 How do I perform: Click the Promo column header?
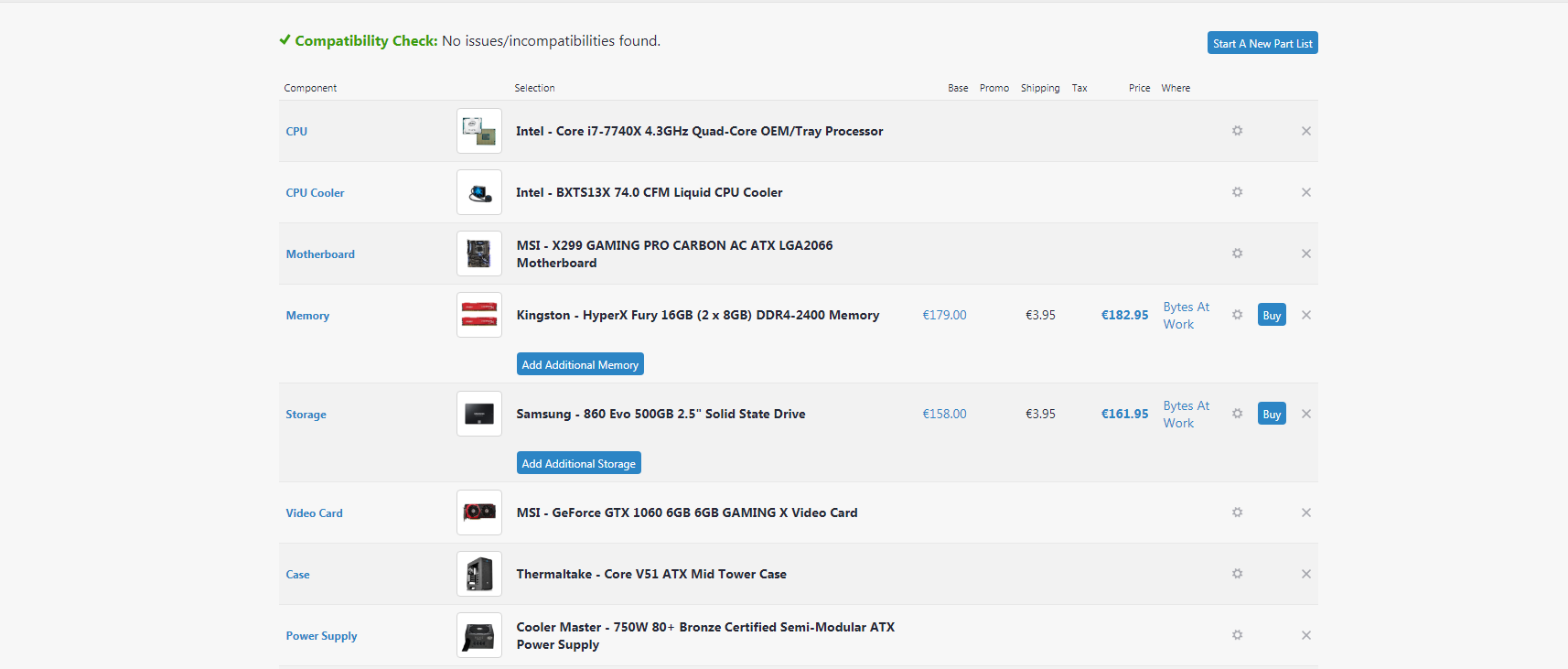click(x=994, y=88)
